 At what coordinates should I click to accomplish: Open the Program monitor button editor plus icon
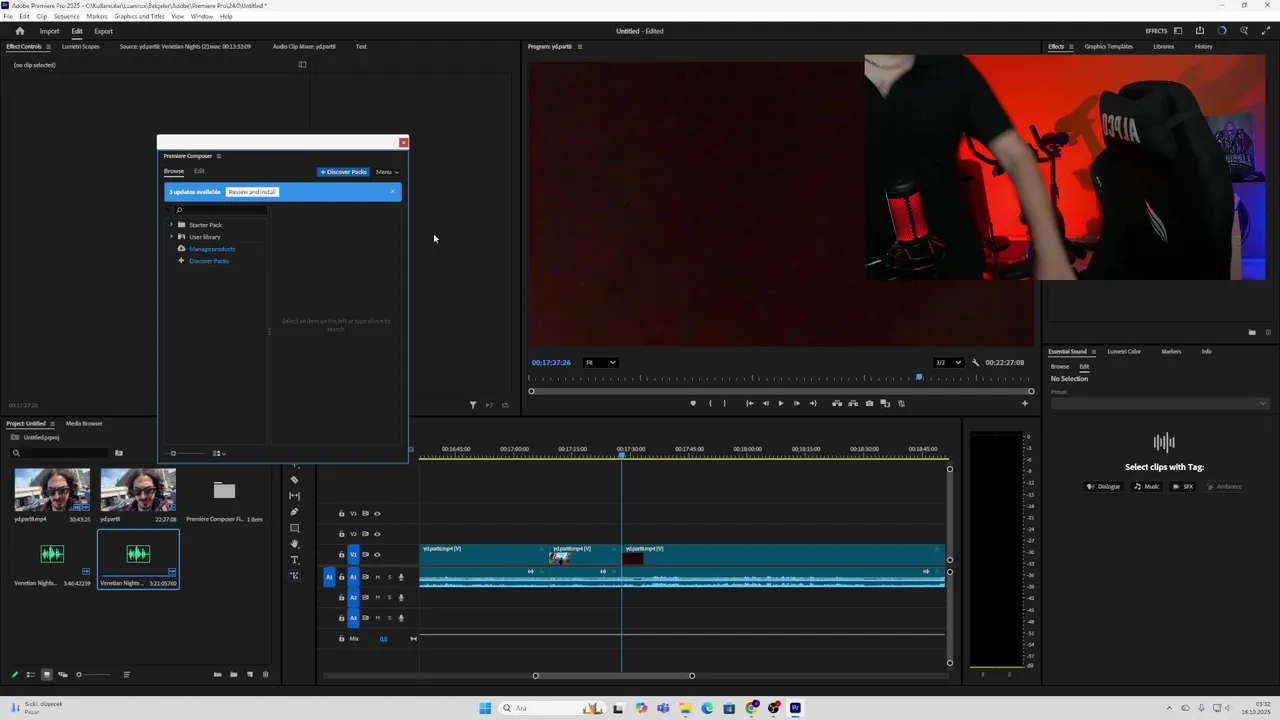coord(1024,403)
